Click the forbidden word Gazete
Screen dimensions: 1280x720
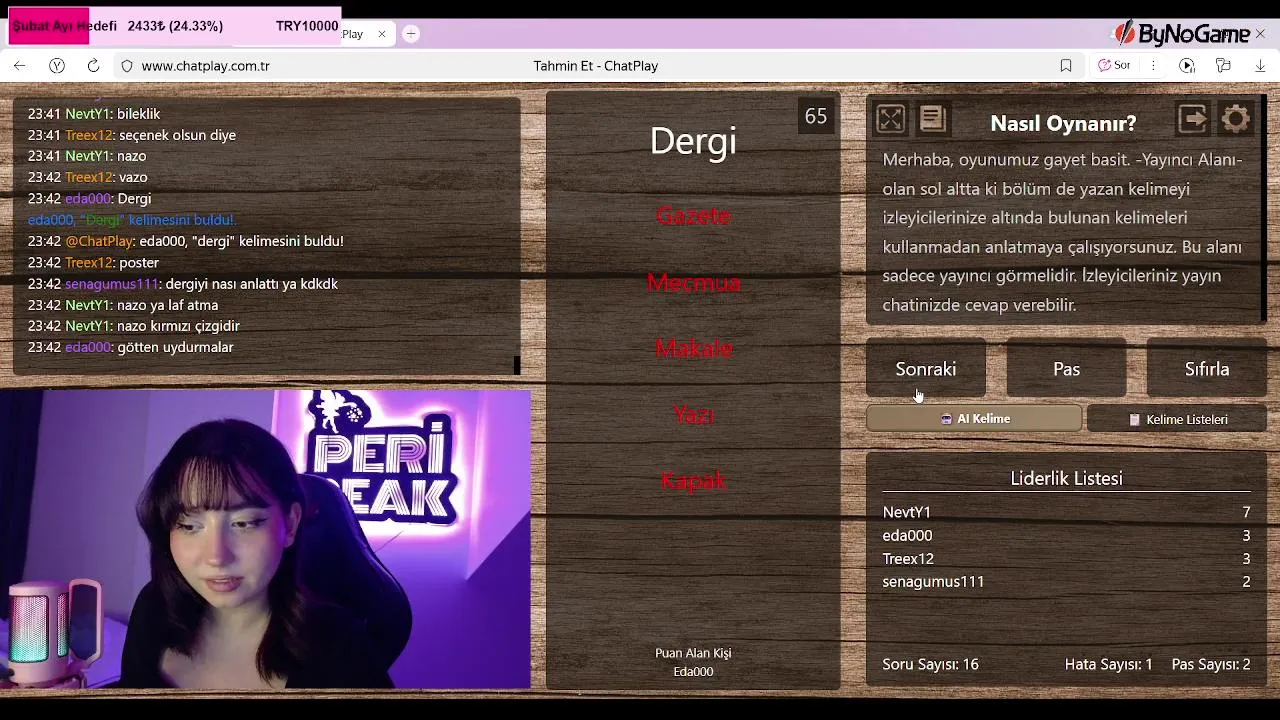click(x=693, y=216)
